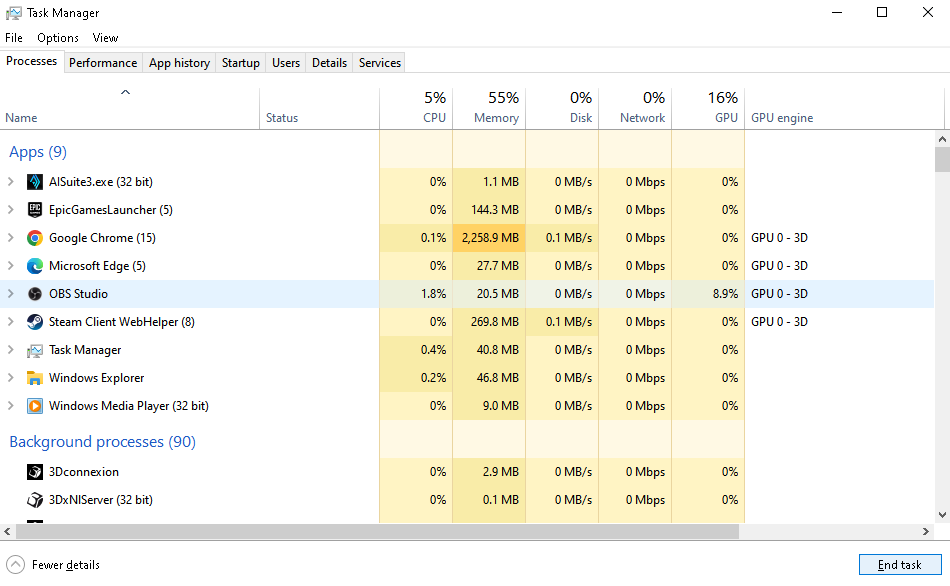
Task: Expand the AISuite3.exe process group
Action: (x=10, y=182)
